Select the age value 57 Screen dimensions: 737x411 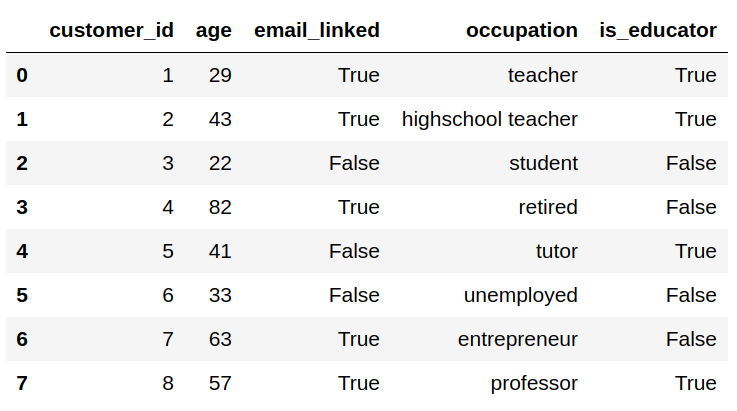220,383
